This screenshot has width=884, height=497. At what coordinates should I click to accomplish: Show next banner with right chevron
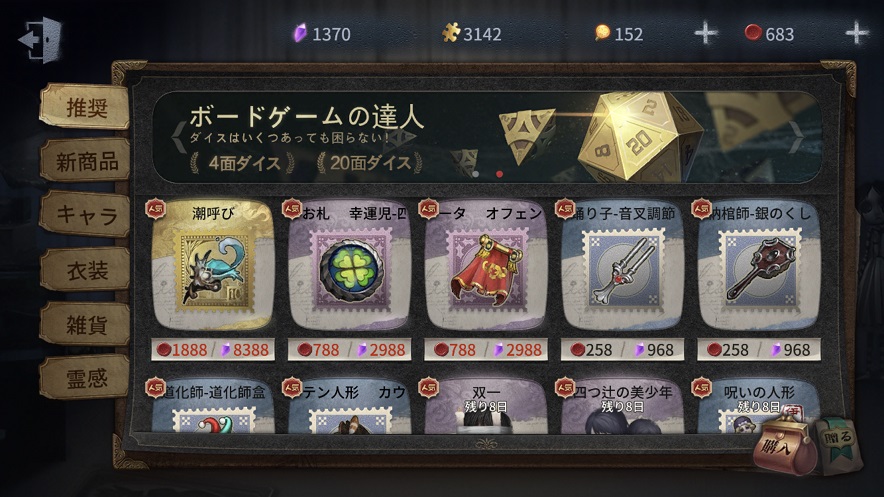coord(795,137)
